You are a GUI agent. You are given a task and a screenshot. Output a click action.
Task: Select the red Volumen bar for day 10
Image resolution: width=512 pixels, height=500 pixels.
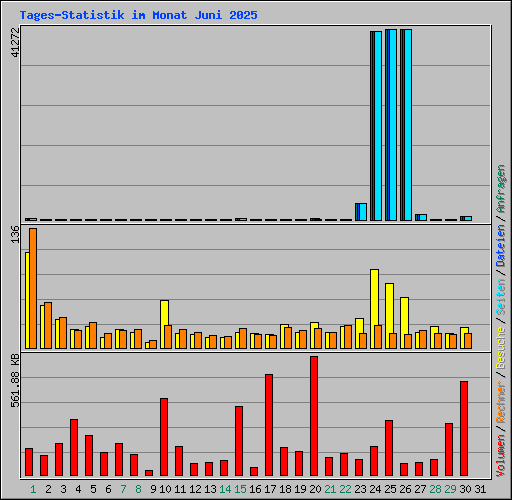click(164, 437)
